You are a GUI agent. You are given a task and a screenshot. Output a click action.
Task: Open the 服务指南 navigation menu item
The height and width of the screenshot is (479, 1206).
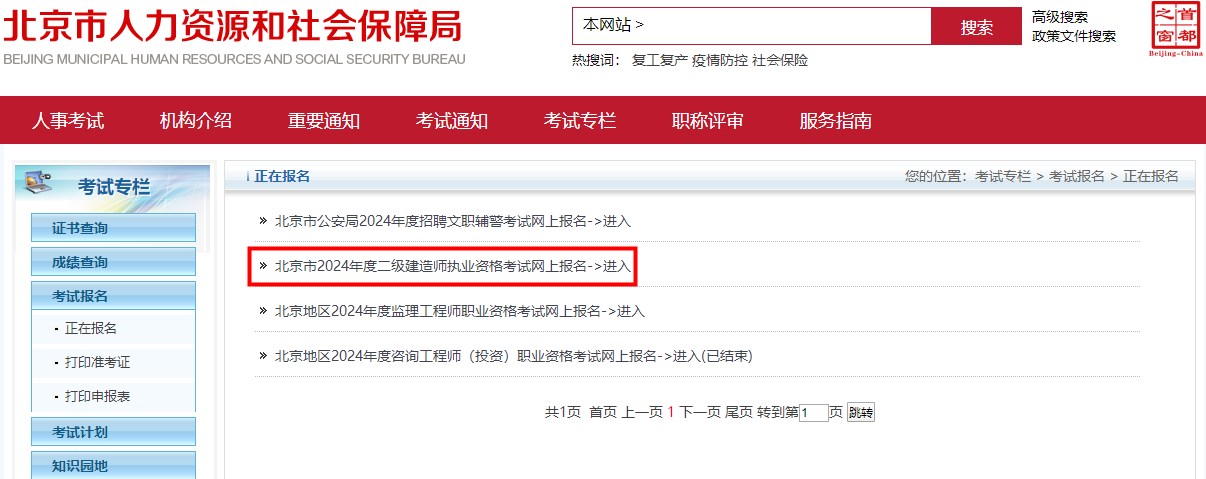[836, 121]
